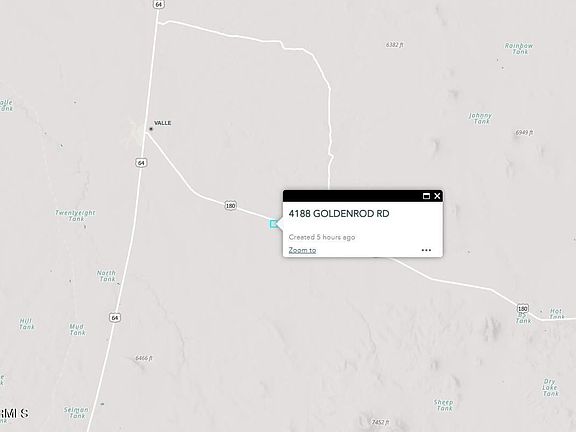Screen dimensions: 576x432
Task: Click the Johnny Tank map label
Action: [x=480, y=118]
